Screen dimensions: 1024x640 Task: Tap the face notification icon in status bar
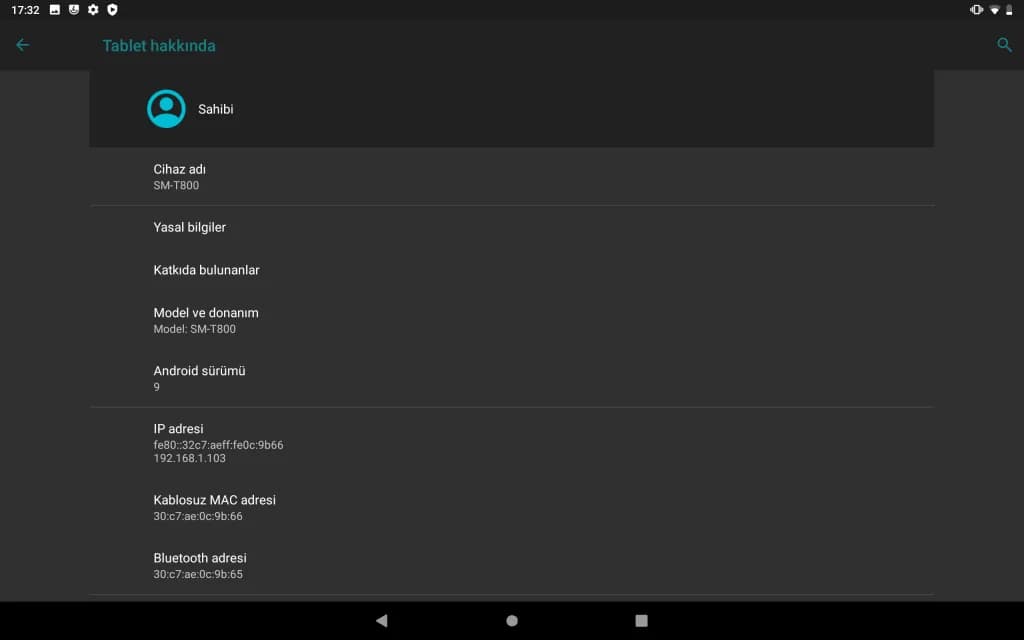74,10
